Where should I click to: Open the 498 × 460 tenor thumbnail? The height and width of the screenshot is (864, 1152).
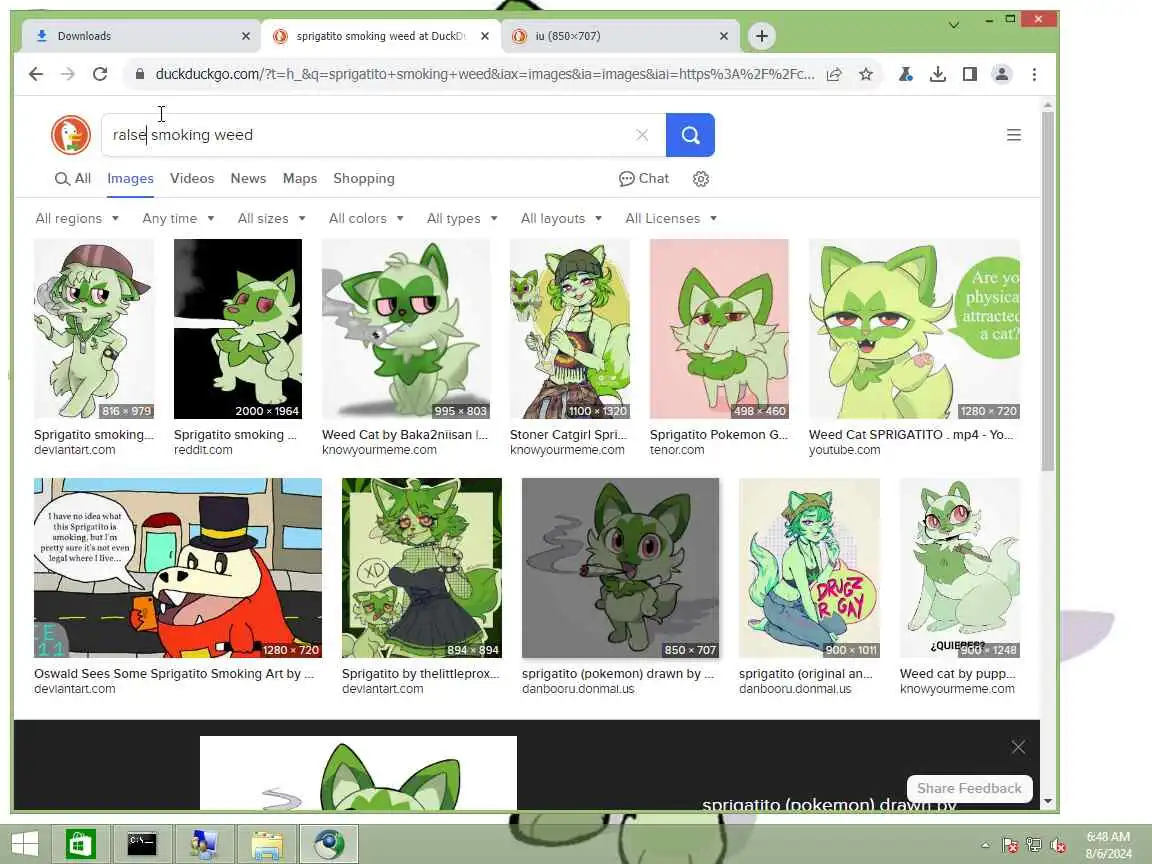(719, 329)
